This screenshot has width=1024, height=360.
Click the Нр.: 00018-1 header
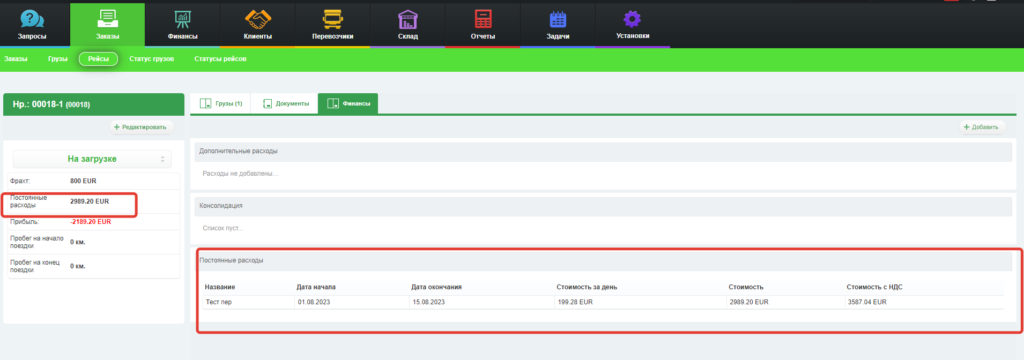94,105
